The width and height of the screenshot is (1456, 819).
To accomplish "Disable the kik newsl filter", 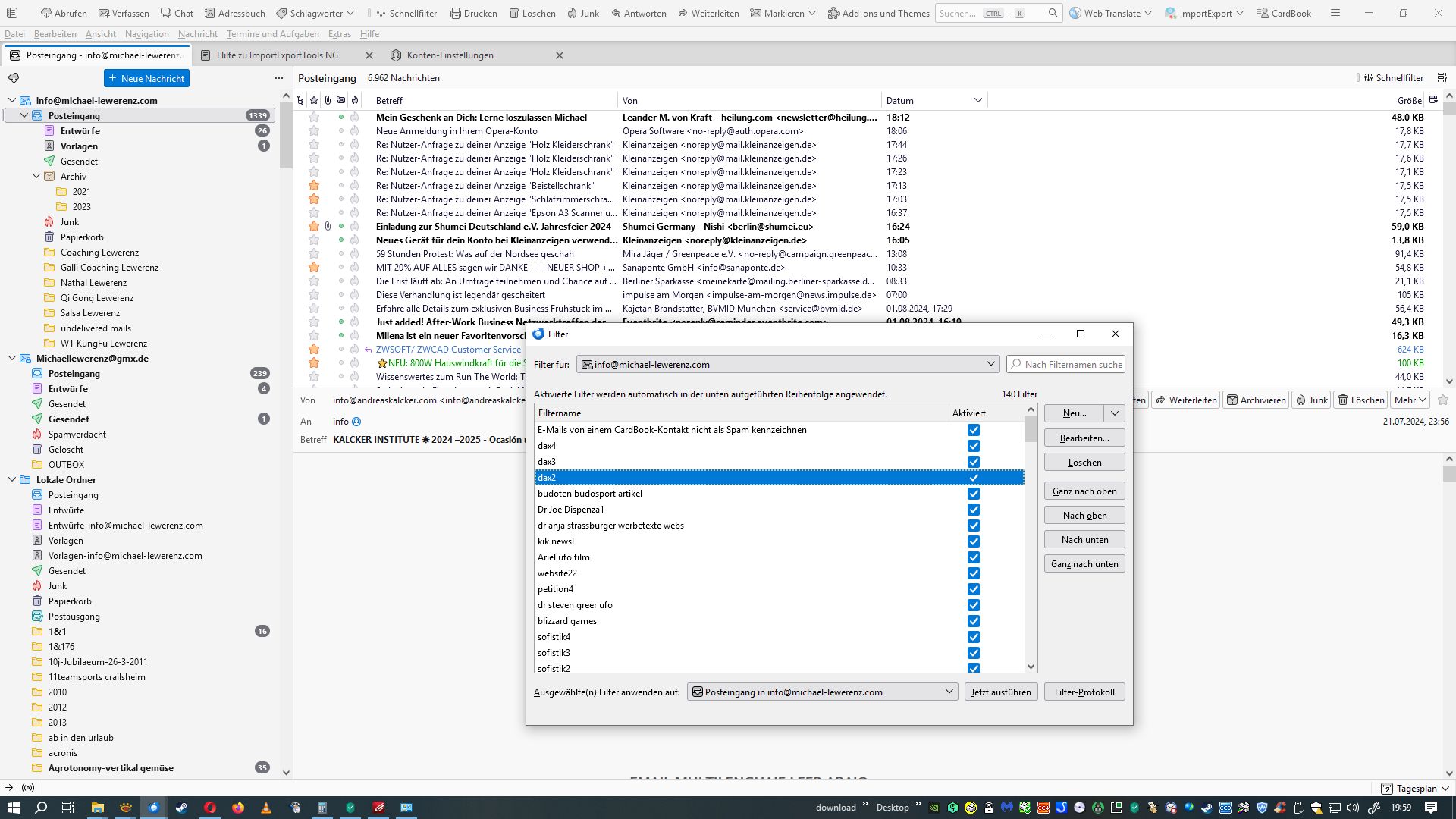I will [x=974, y=541].
